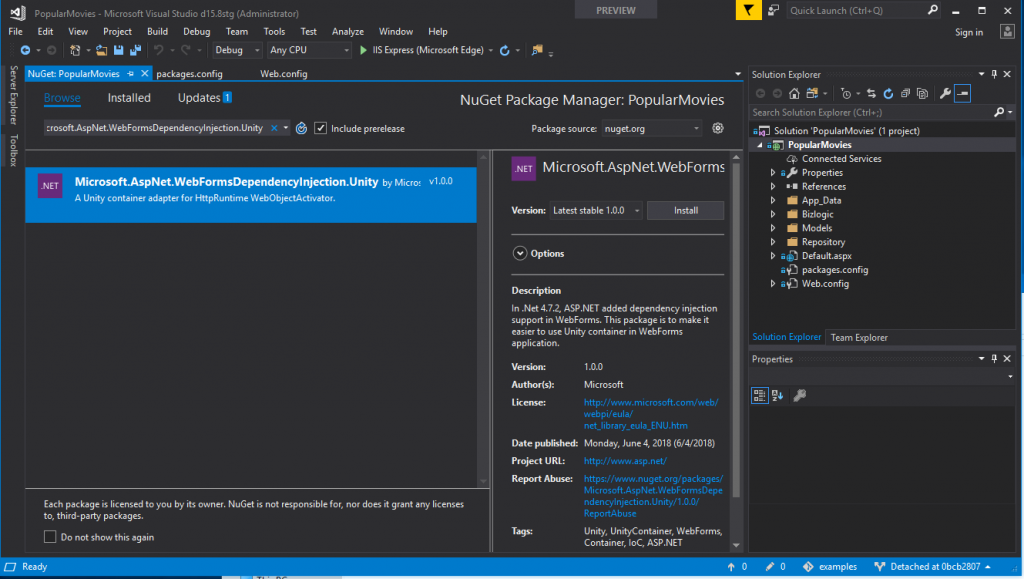Click the Install button

pyautogui.click(x=685, y=210)
